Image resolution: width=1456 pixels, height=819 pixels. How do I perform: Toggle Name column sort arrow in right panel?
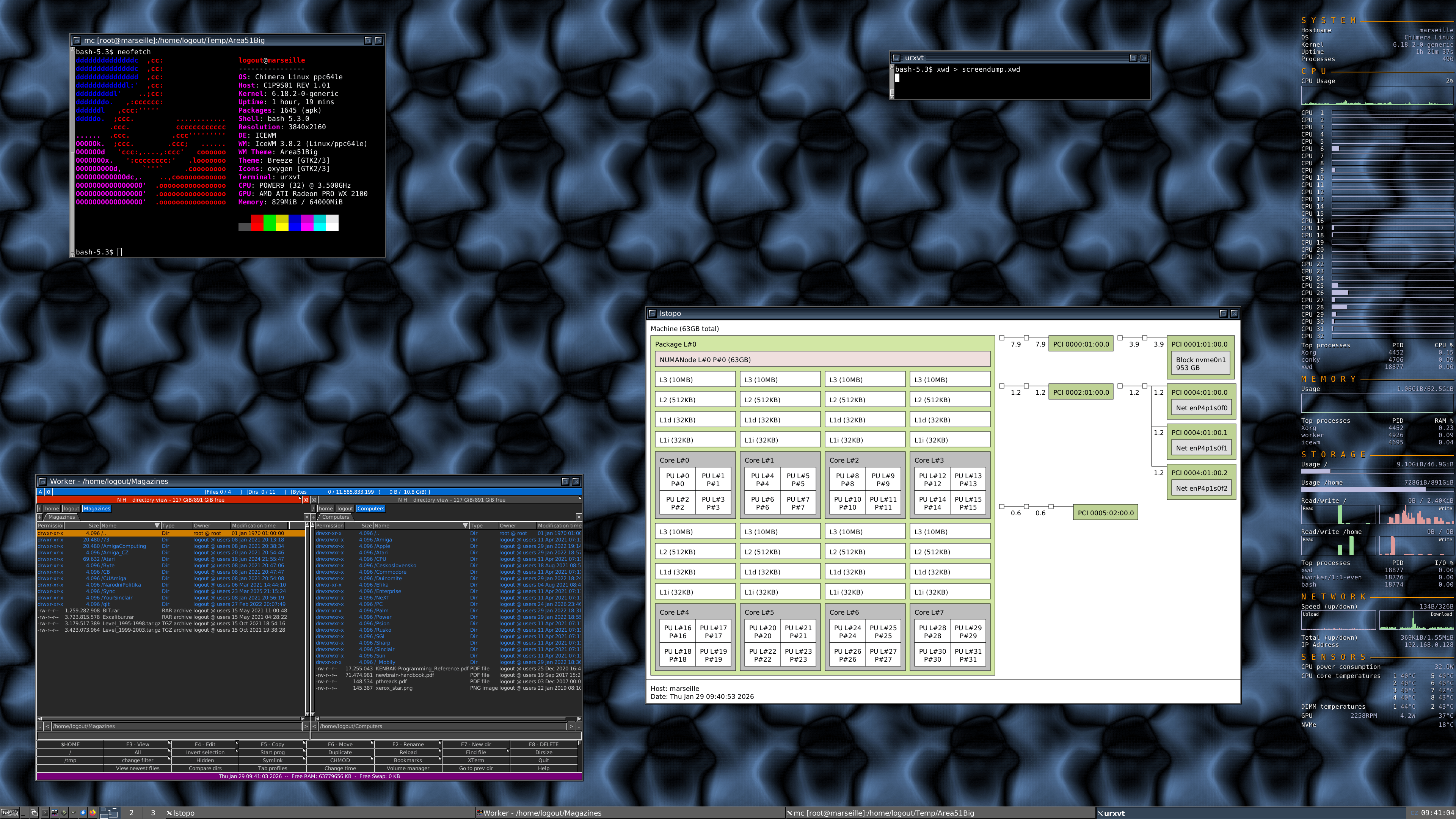pos(465,526)
